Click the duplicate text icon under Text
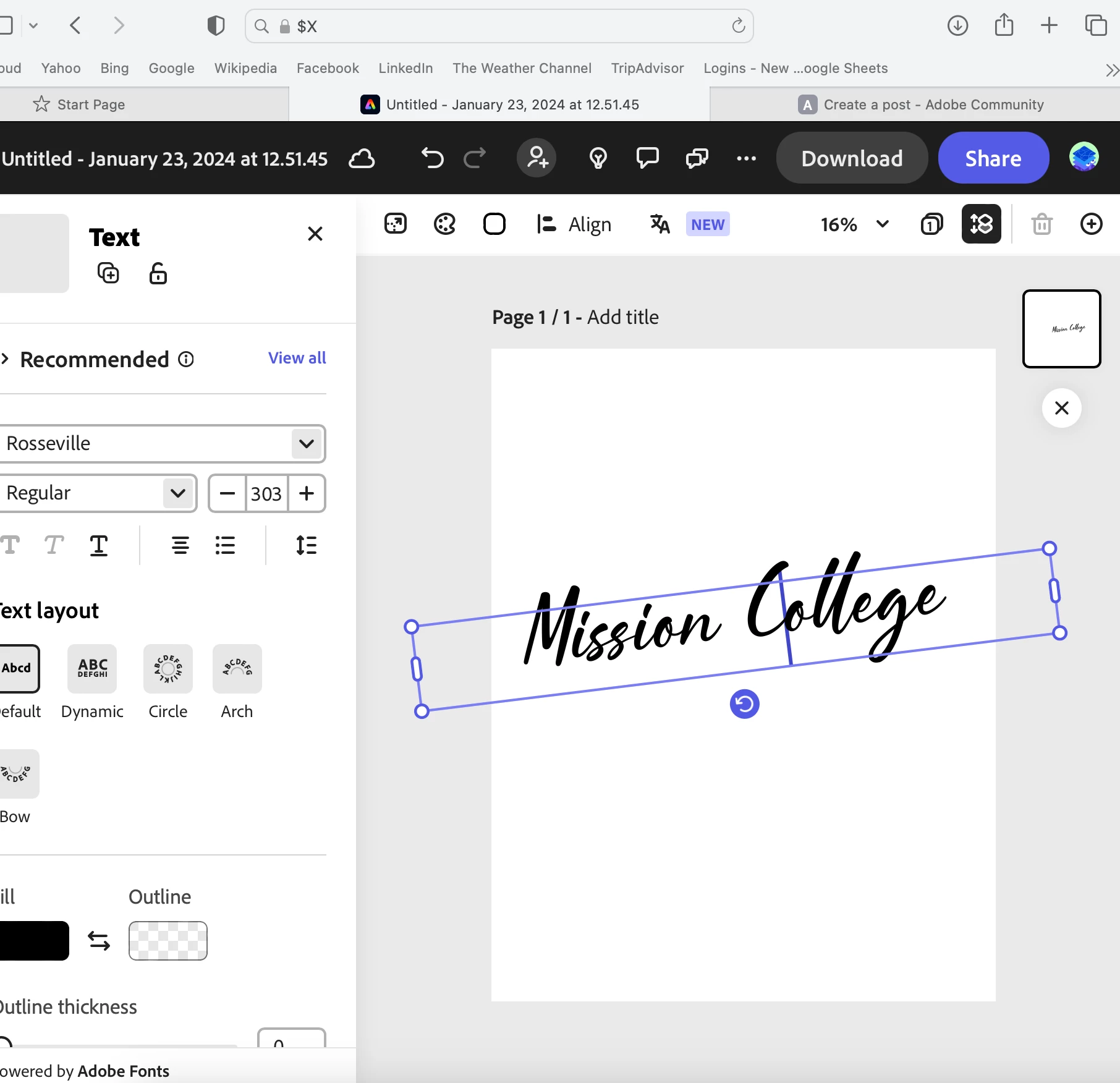The image size is (1120, 1083). 108,273
